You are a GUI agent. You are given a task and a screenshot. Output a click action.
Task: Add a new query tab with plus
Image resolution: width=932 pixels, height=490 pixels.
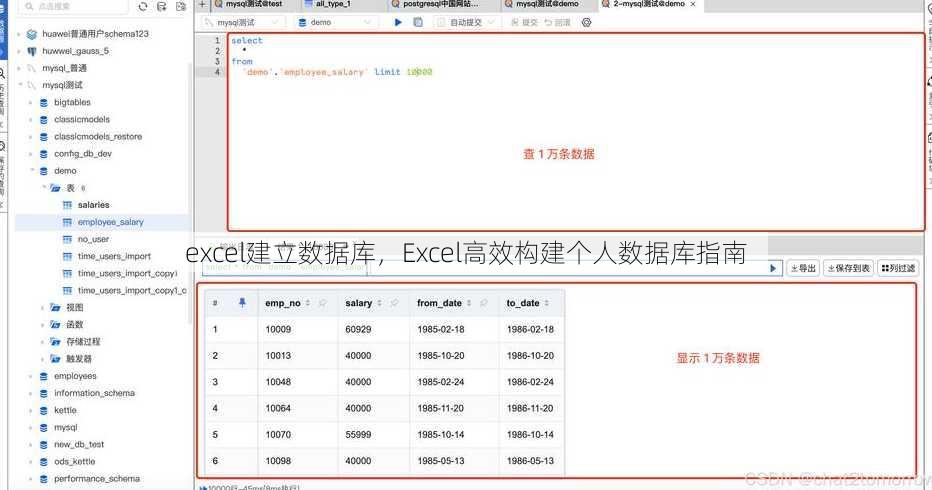point(202,4)
